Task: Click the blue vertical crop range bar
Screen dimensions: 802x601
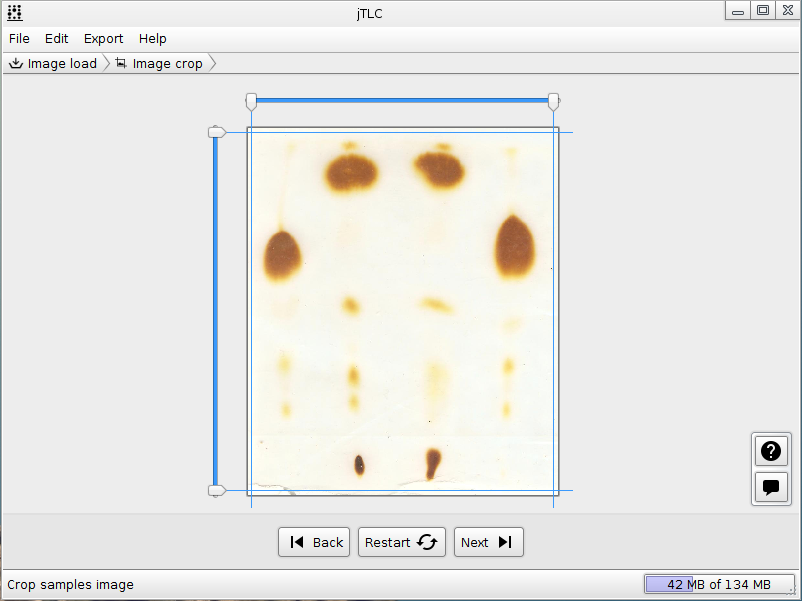Action: pyautogui.click(x=215, y=311)
